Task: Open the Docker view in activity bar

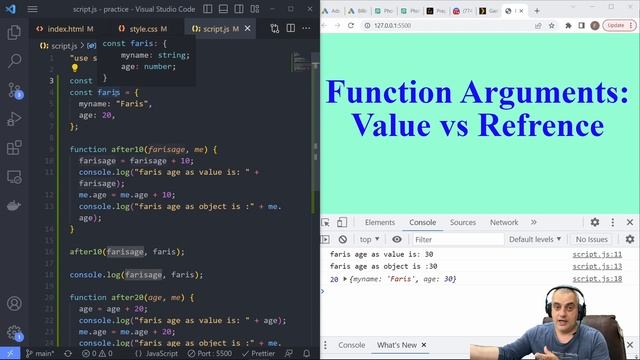Action: (14, 206)
